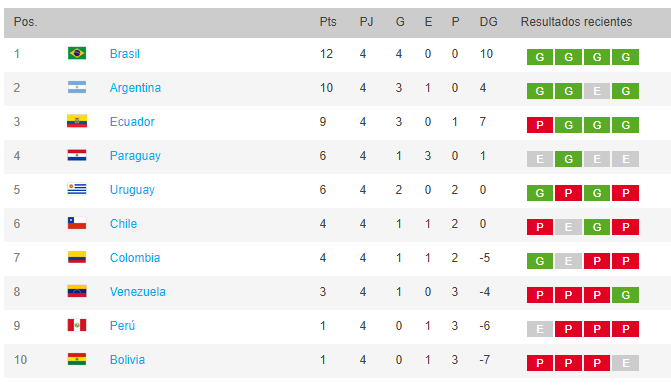Click the Perú flag icon

click(x=77, y=325)
